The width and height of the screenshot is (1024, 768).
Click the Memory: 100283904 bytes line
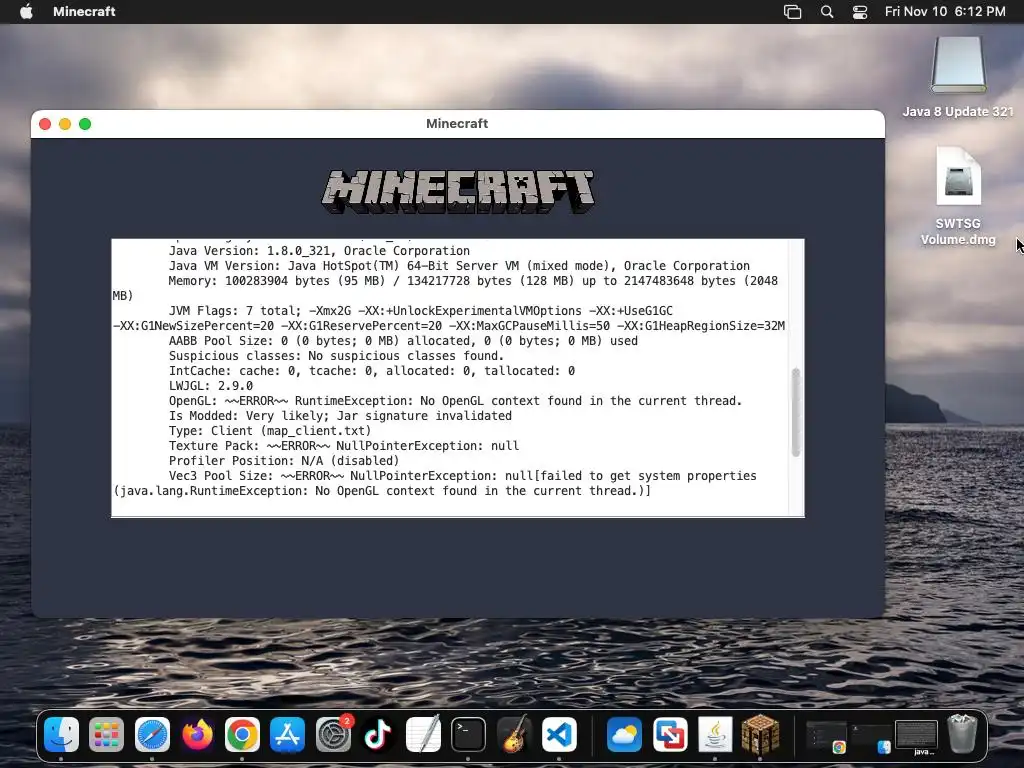(x=473, y=281)
